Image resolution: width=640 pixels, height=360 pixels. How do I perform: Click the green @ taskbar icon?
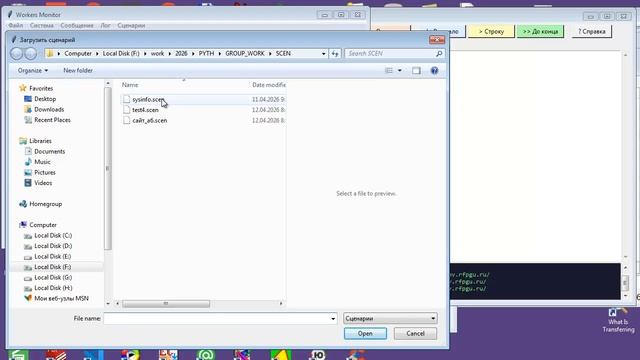coord(206,355)
